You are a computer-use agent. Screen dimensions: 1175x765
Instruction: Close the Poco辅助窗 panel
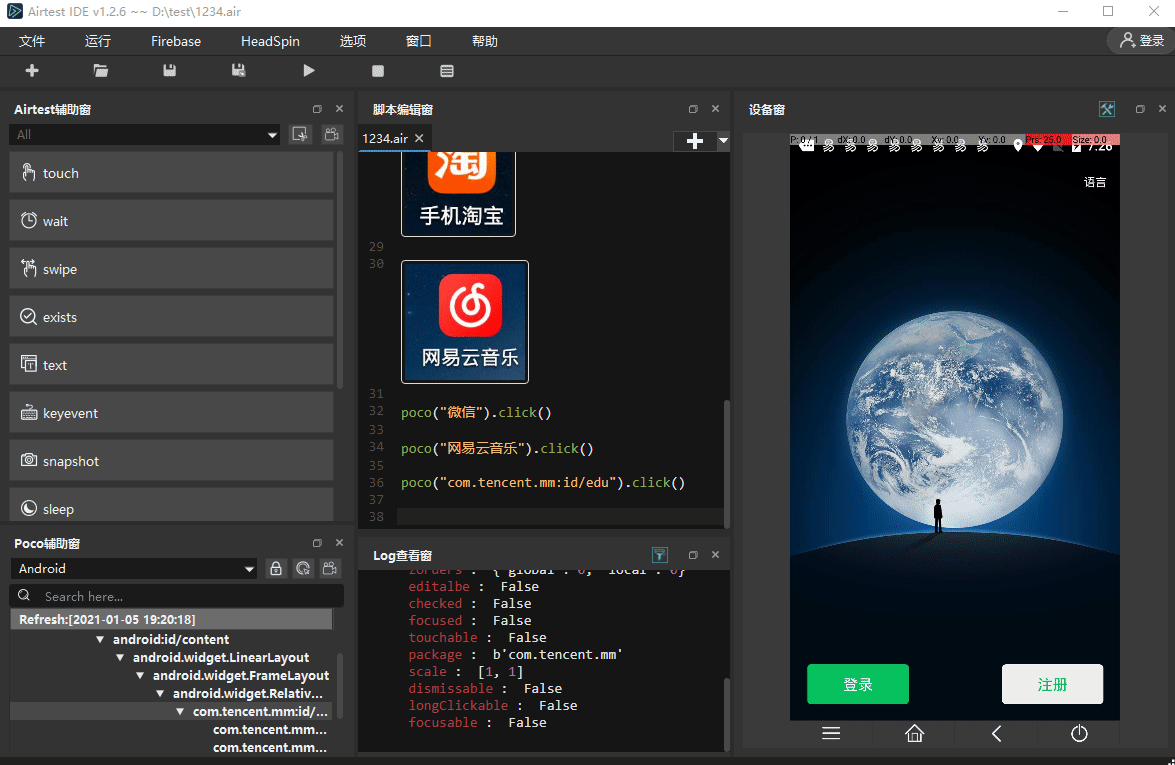[x=339, y=543]
